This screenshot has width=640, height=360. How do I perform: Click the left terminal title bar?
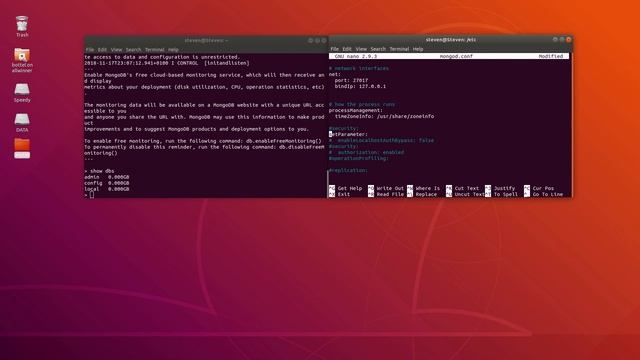(x=206, y=40)
